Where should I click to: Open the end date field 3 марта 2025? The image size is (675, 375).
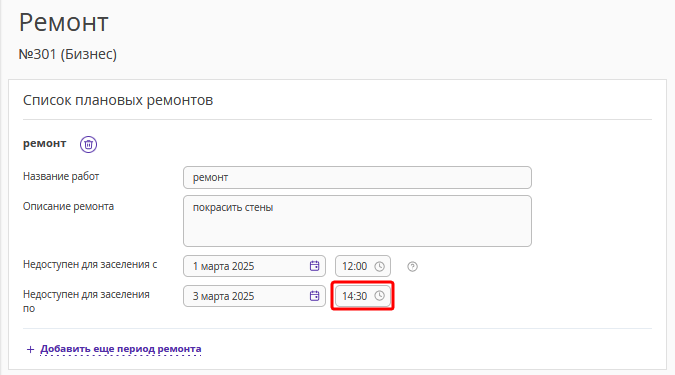[x=254, y=296]
